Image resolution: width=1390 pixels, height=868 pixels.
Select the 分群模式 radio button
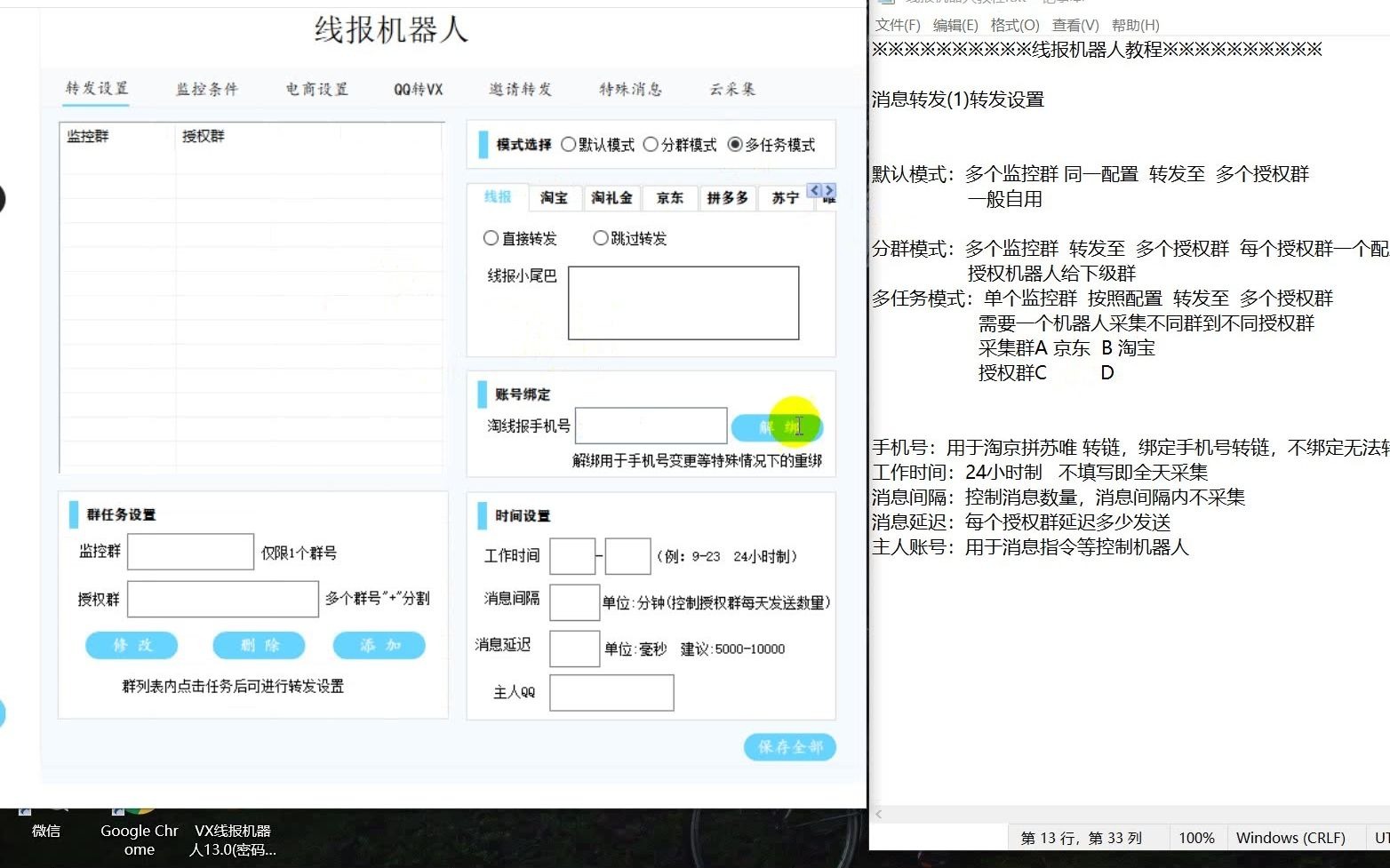(651, 144)
